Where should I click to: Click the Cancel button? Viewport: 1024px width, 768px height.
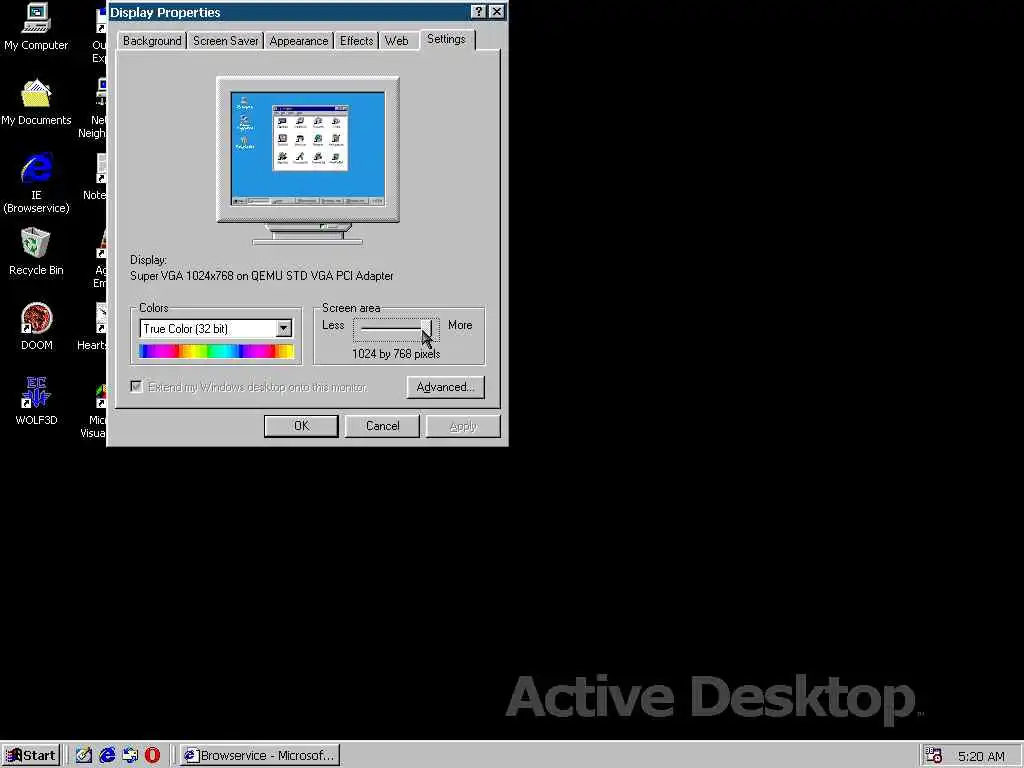(382, 426)
